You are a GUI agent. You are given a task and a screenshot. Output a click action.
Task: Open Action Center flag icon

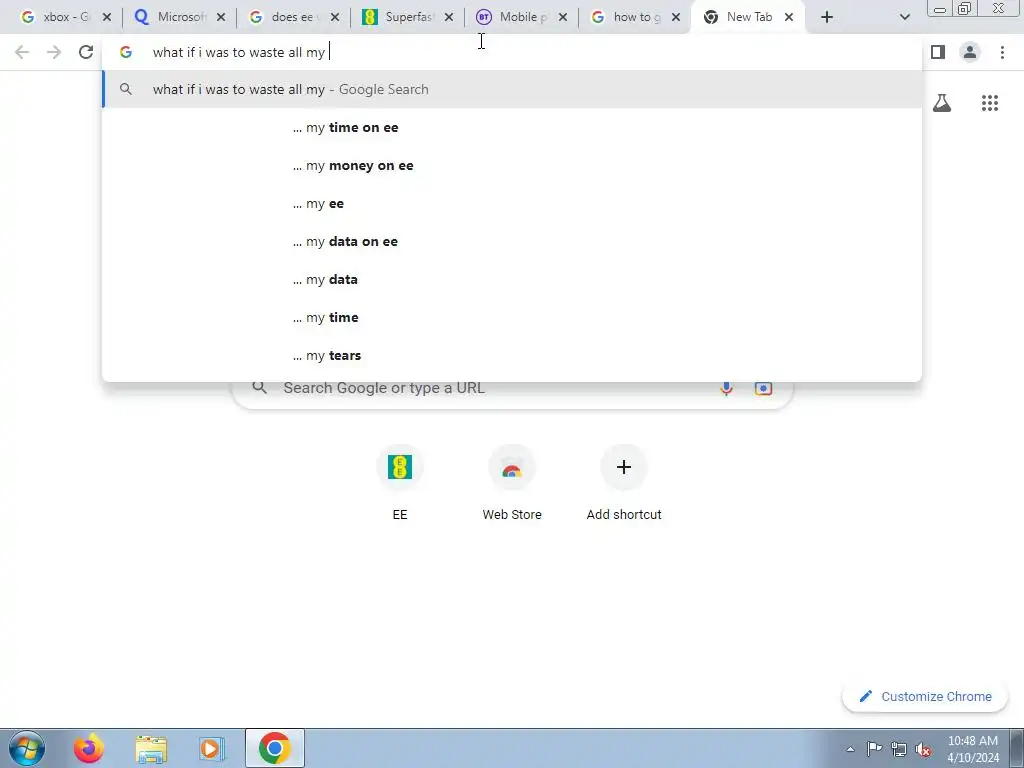874,749
